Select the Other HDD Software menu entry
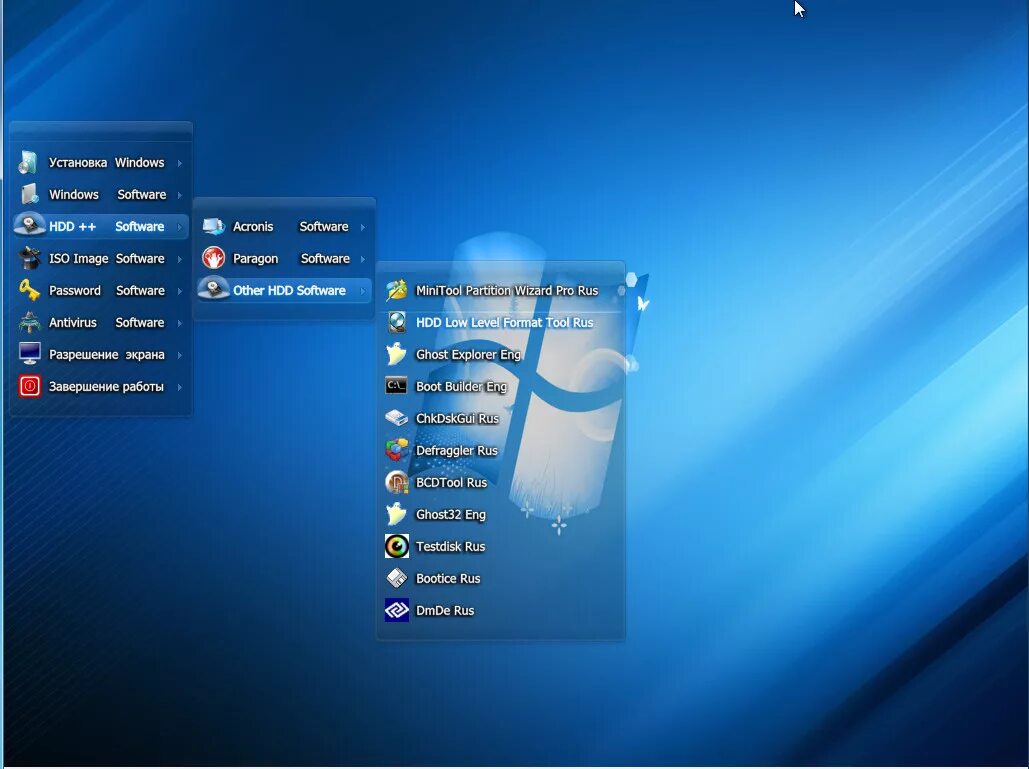This screenshot has height=769, width=1029. pos(283,290)
